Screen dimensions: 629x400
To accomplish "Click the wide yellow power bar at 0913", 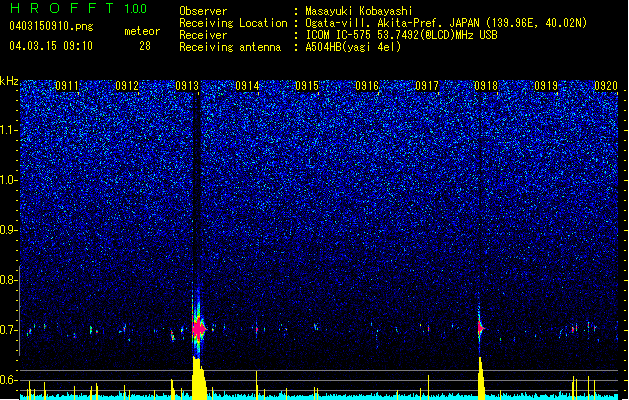I will (199, 379).
